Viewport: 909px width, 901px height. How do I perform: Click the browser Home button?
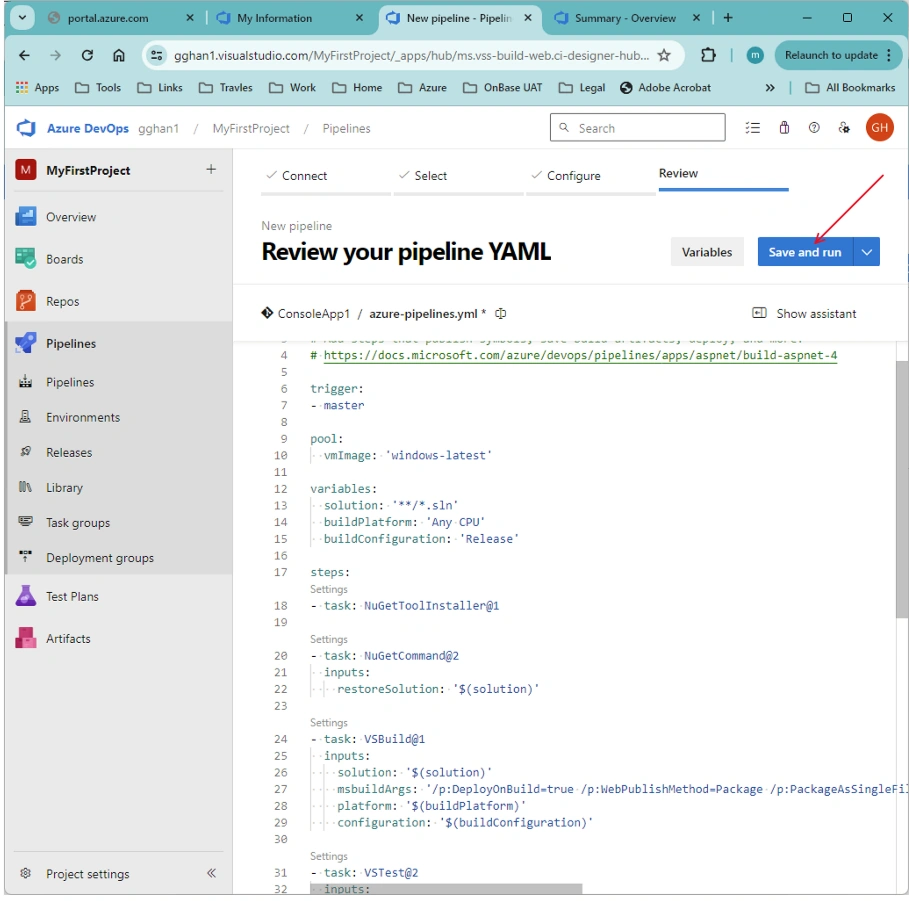pos(119,56)
